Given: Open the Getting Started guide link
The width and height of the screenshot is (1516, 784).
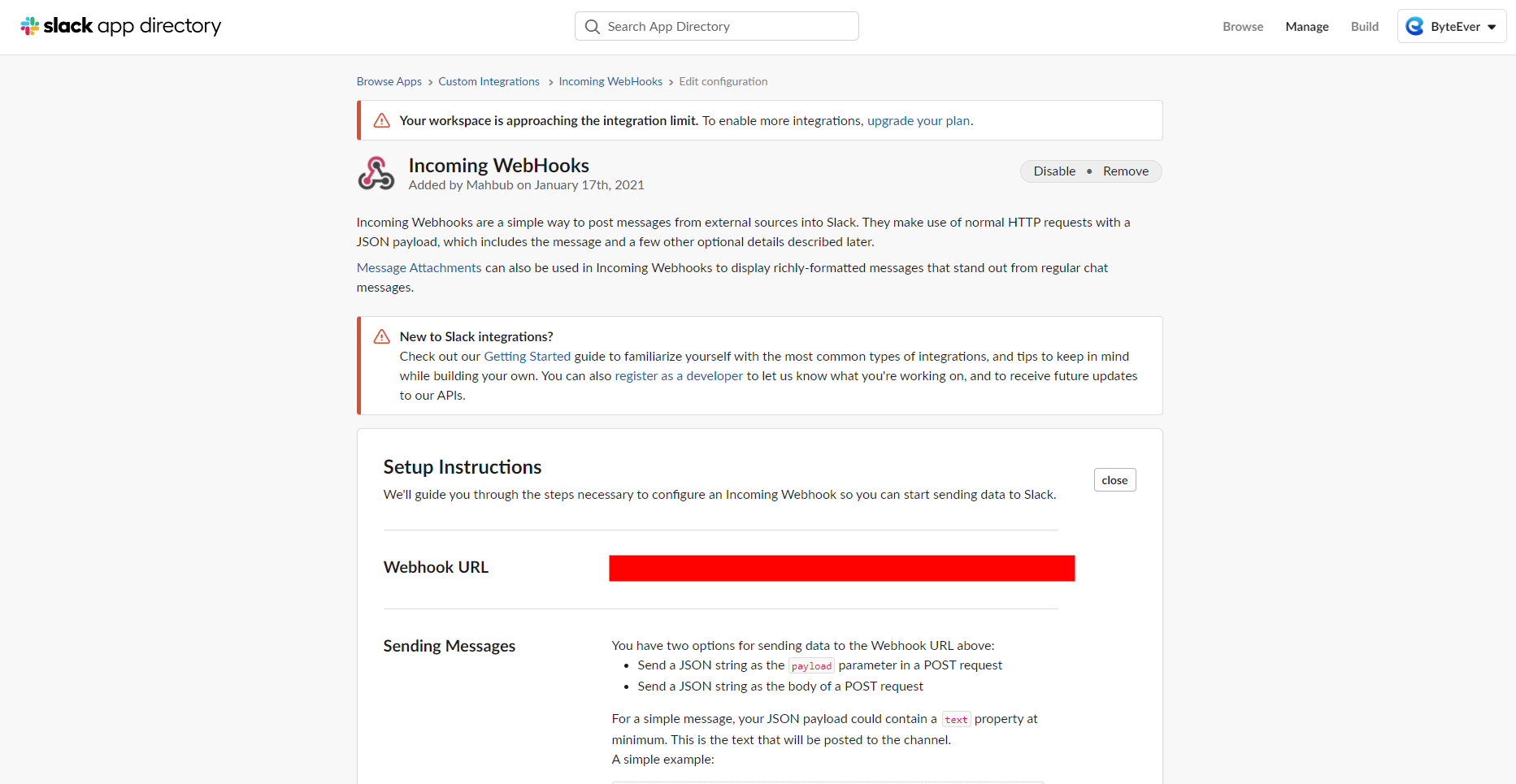Looking at the screenshot, I should coord(528,357).
